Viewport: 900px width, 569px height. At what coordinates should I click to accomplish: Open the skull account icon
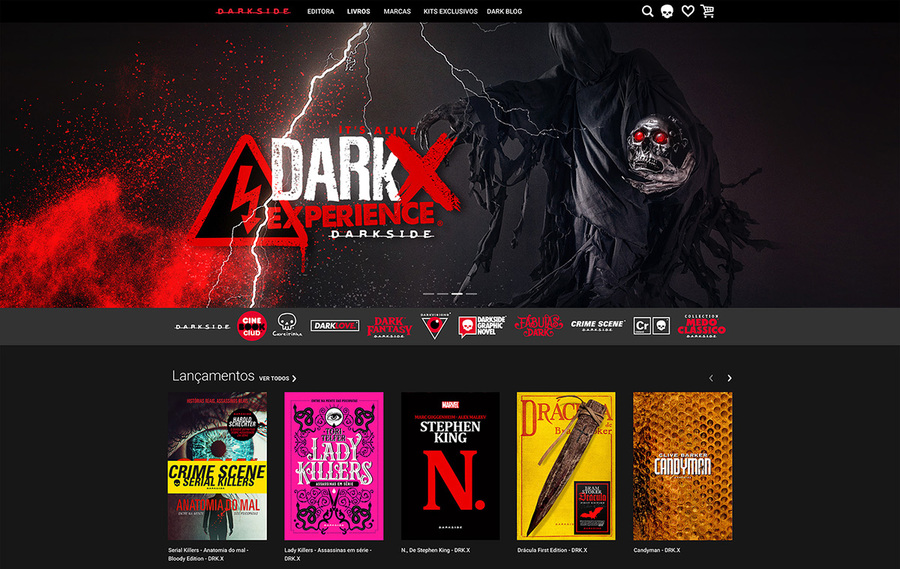pos(667,11)
